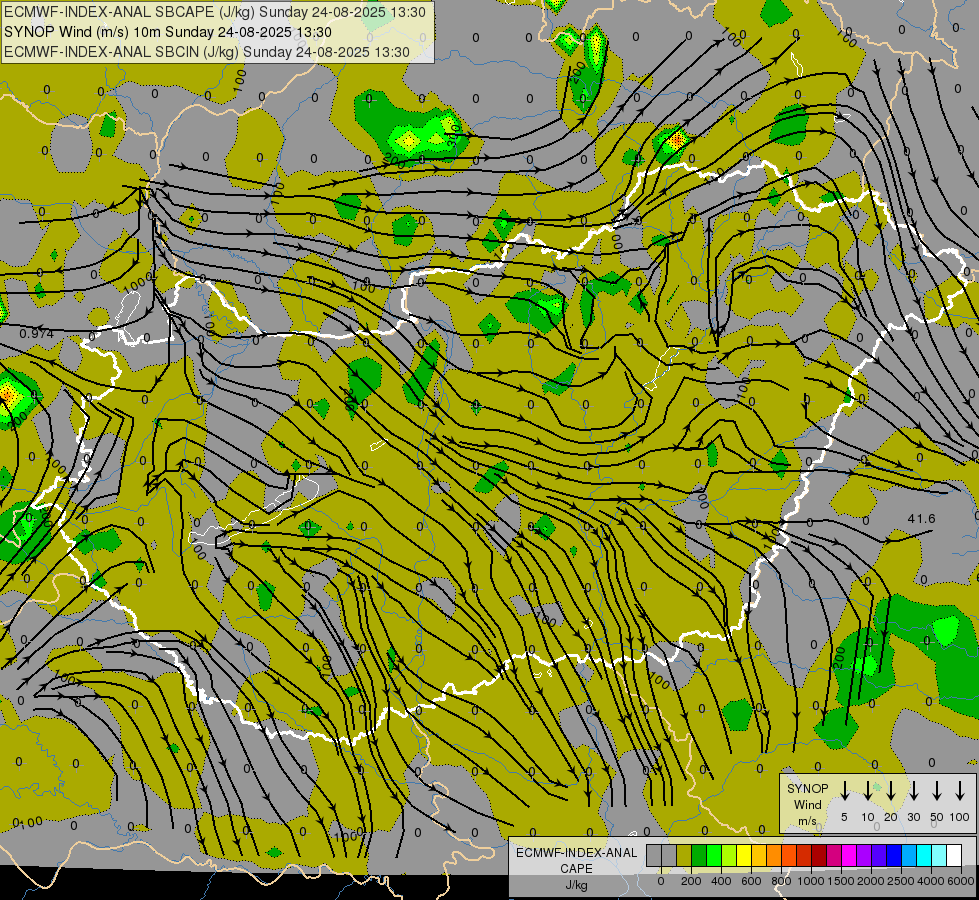
Task: Click the 20 m/s wind arrow in legend
Action: coord(890,791)
